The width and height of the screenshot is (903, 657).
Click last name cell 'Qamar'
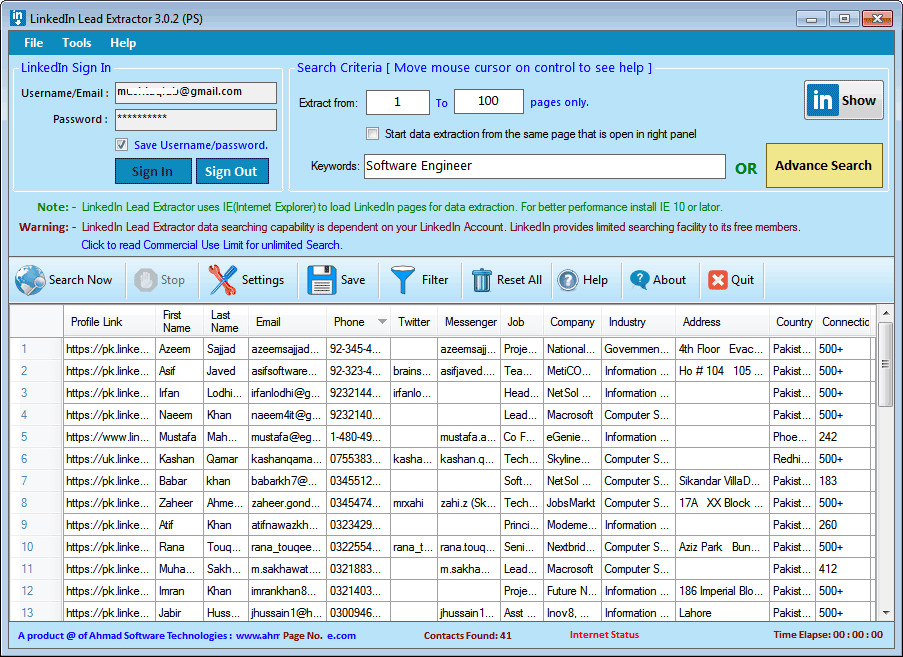[225, 459]
